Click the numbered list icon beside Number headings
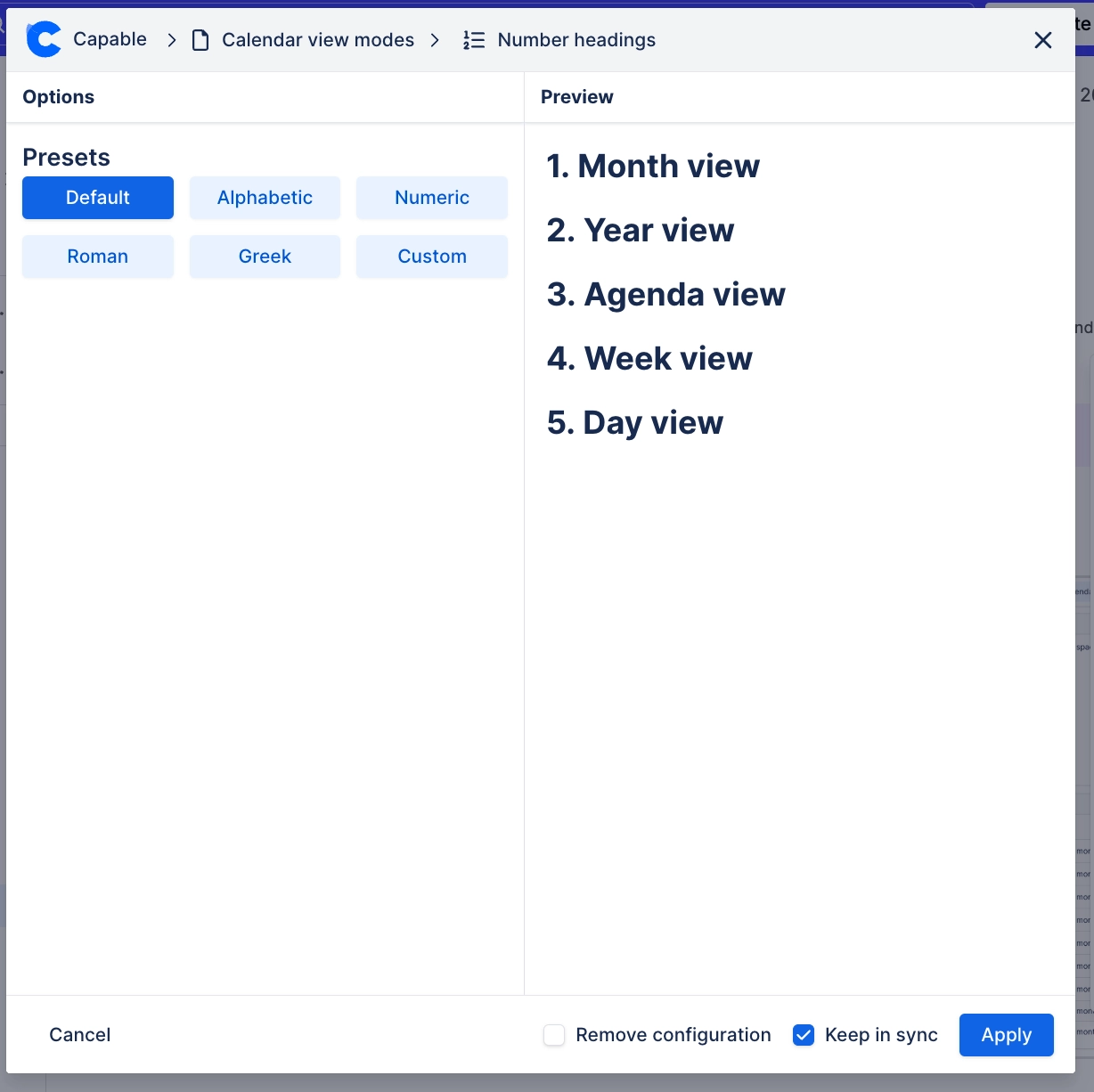Screen dimensions: 1094x1092 (x=472, y=39)
